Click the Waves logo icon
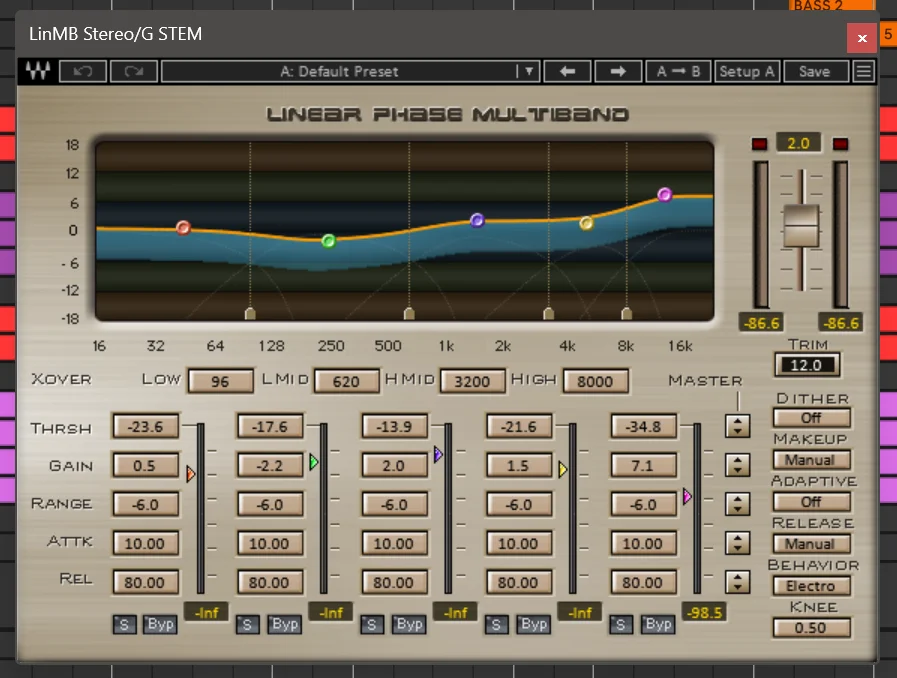The height and width of the screenshot is (678, 897). (x=38, y=71)
